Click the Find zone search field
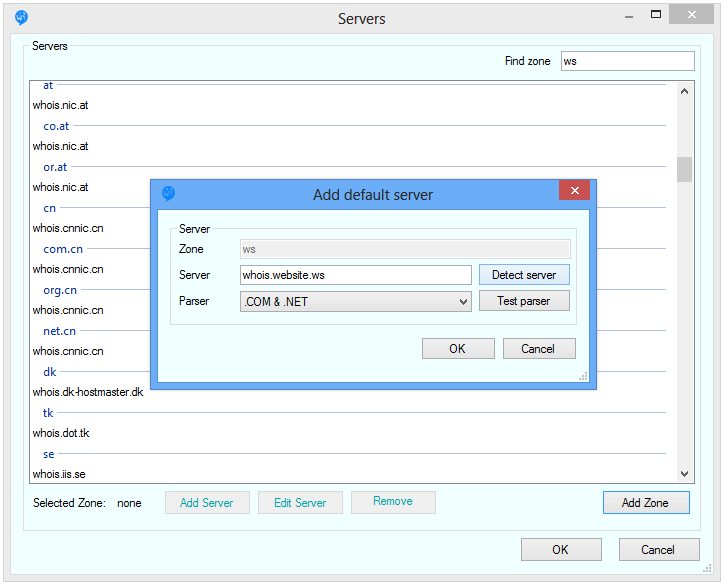This screenshot has height=585, width=724. click(x=627, y=61)
